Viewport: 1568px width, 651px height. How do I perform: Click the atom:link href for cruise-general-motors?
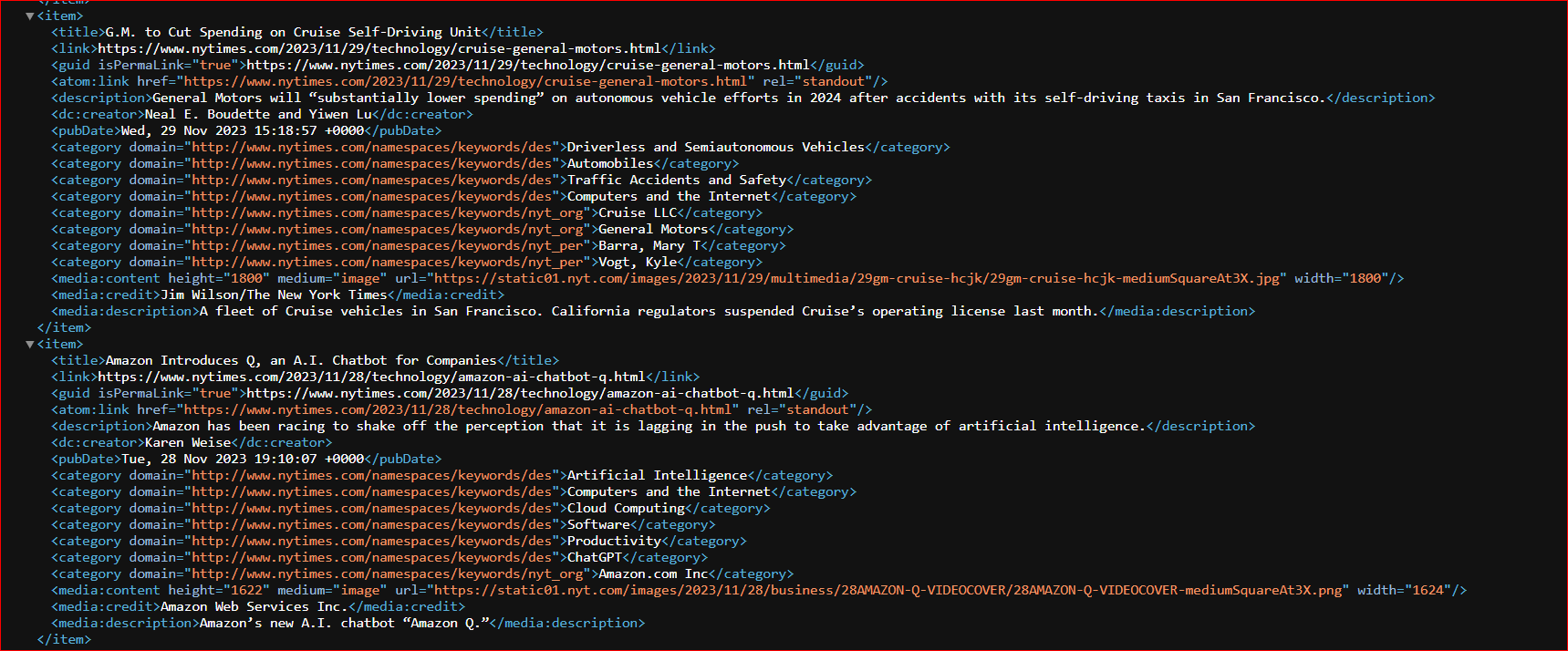[465, 81]
